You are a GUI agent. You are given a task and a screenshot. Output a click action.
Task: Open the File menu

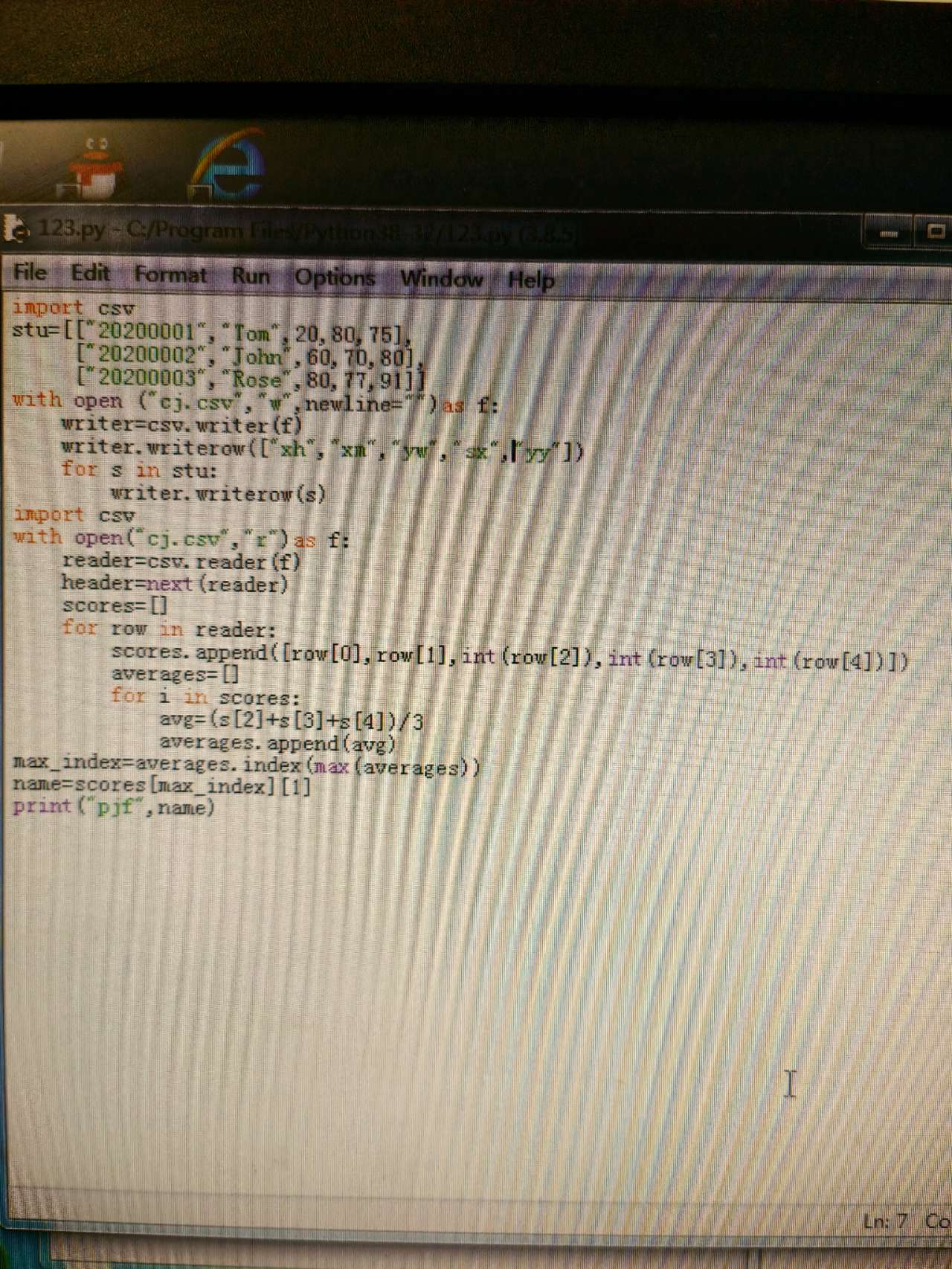[30, 272]
